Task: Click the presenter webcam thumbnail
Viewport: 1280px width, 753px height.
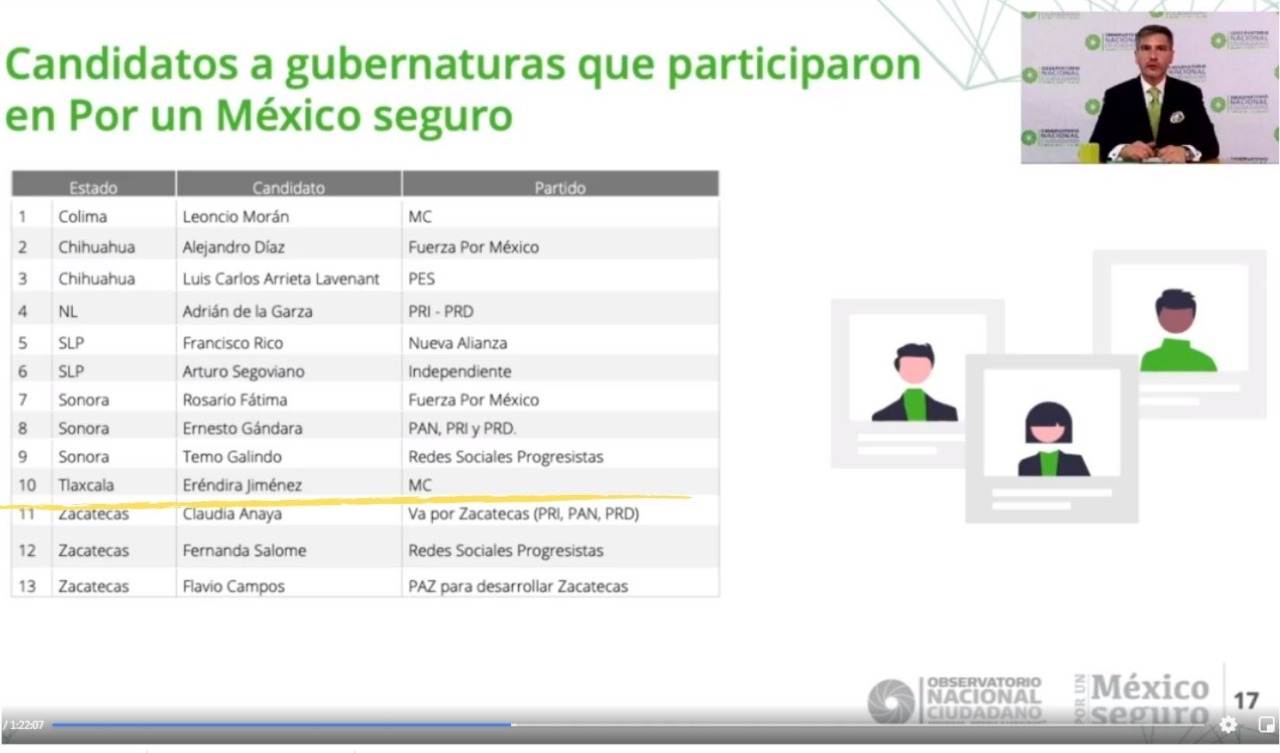Action: click(1149, 88)
